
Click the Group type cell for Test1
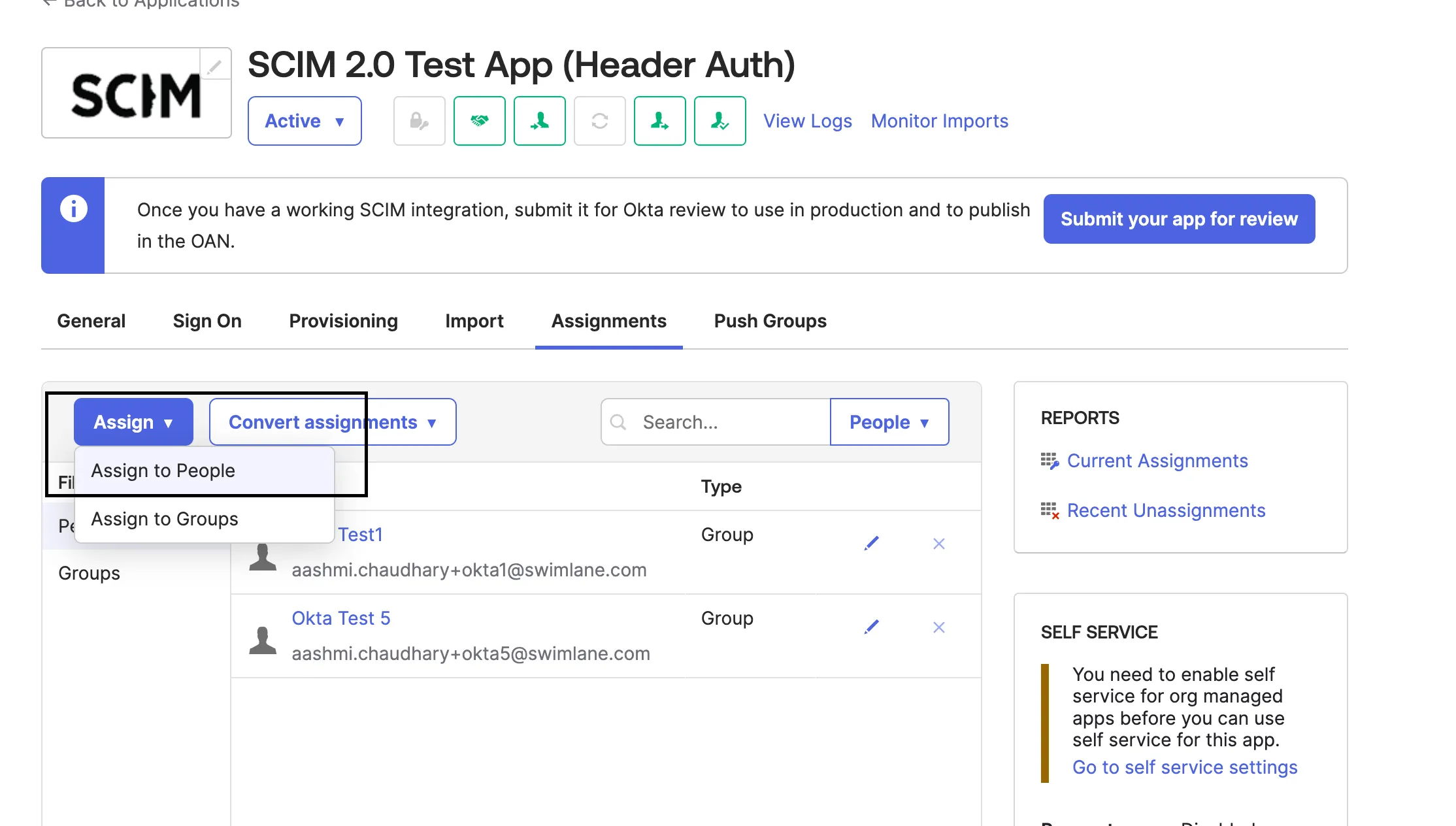727,535
